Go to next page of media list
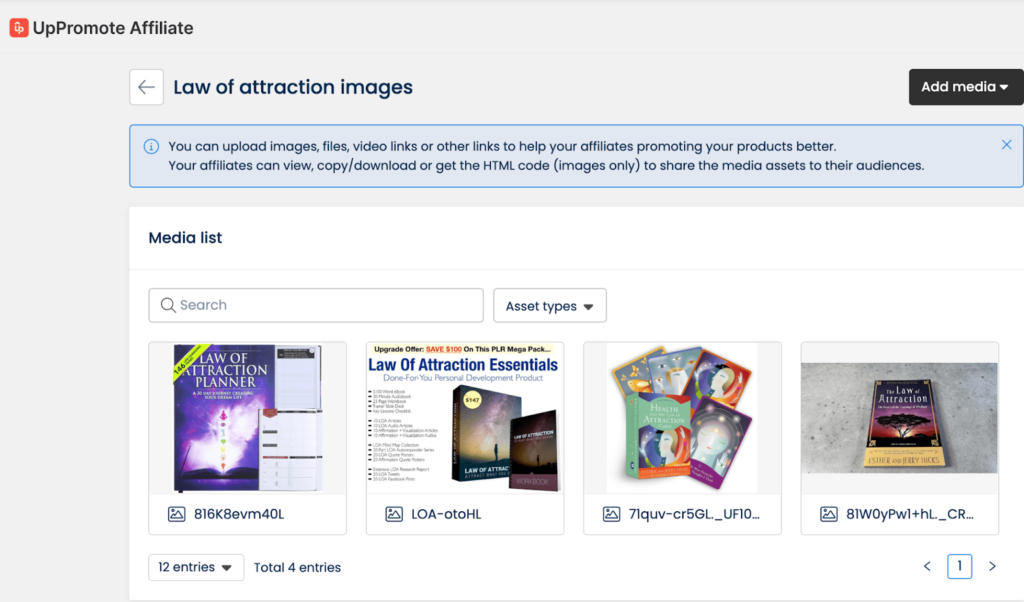Viewport: 1024px width, 602px height. [x=992, y=567]
